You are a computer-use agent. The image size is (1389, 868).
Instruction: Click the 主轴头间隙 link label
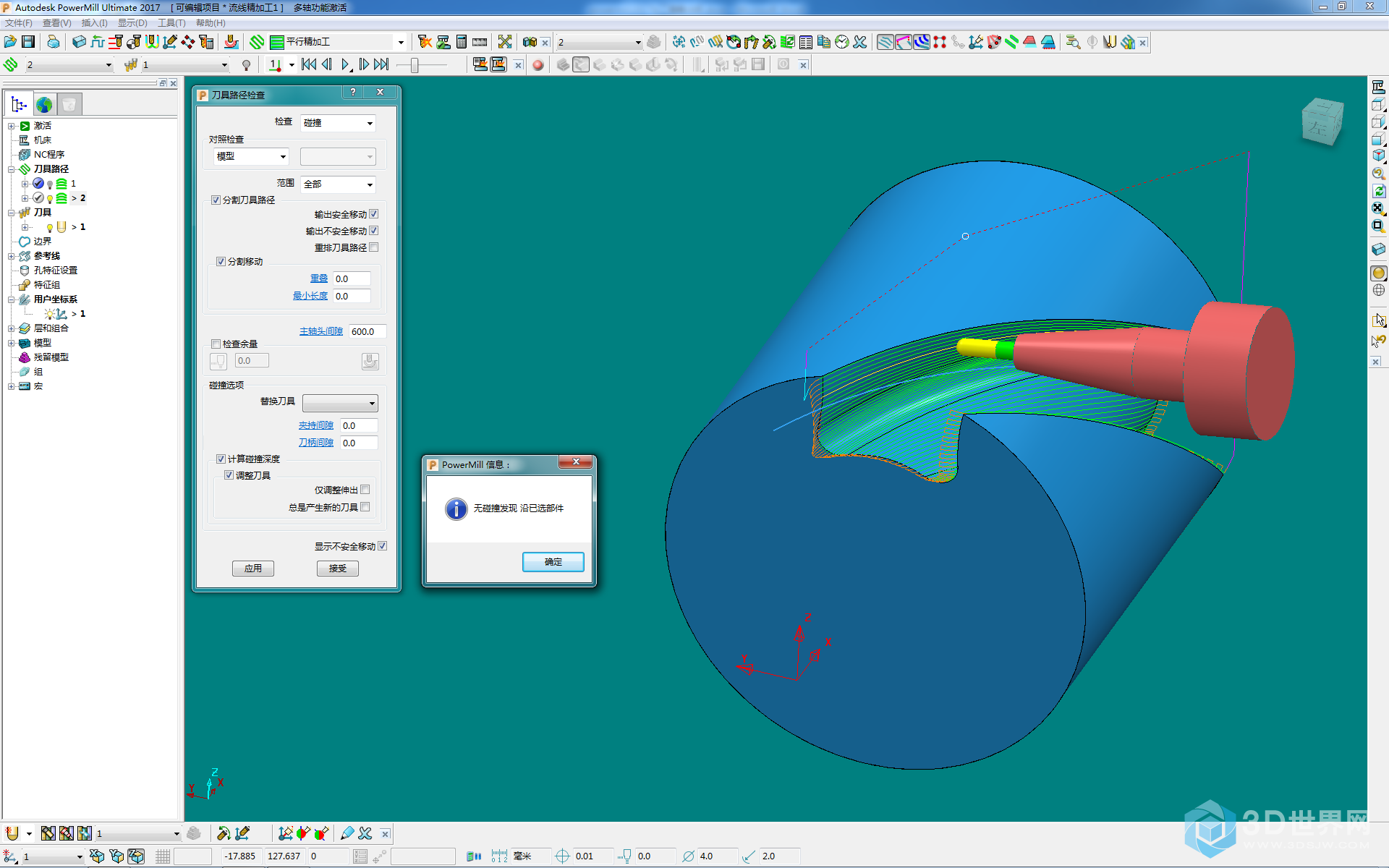(321, 331)
